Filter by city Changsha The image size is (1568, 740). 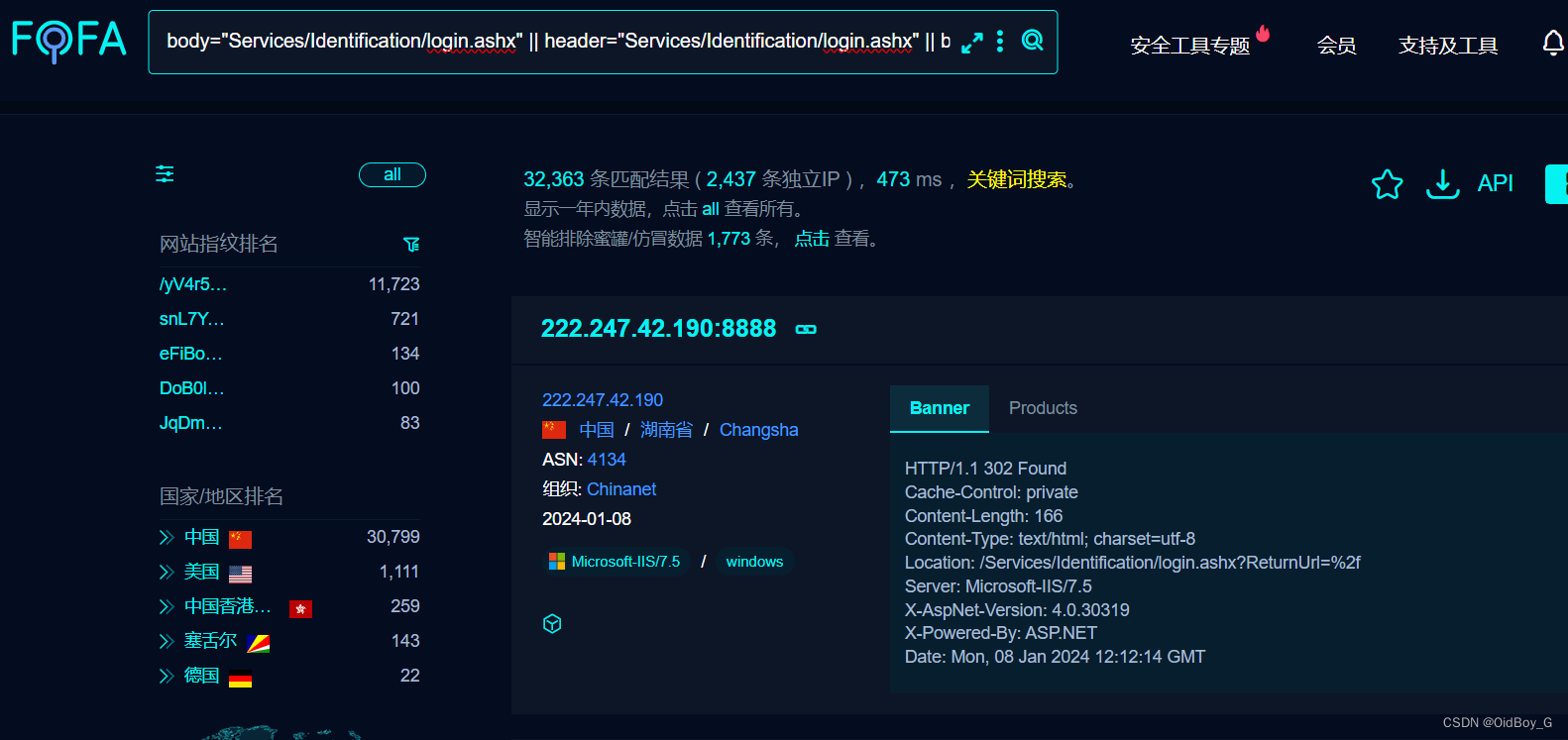tap(759, 430)
